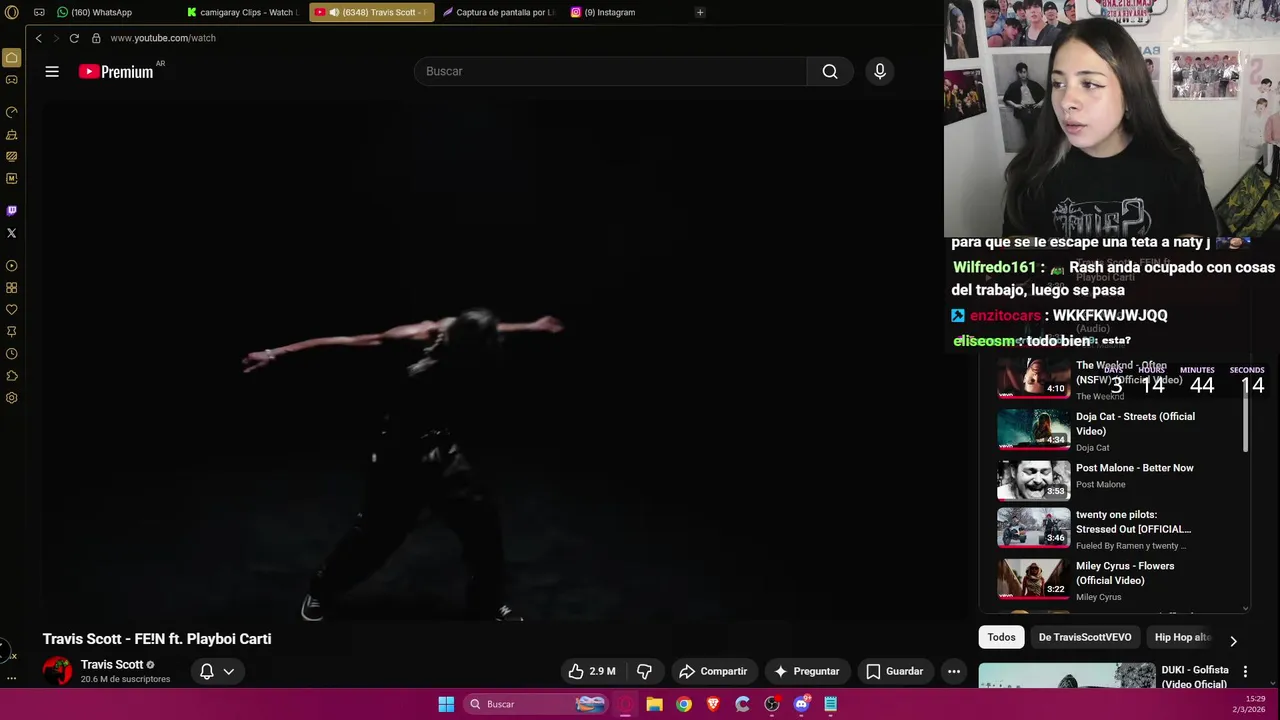Switch to camigaray Clips tab
1280x720 pixels.
point(243,12)
